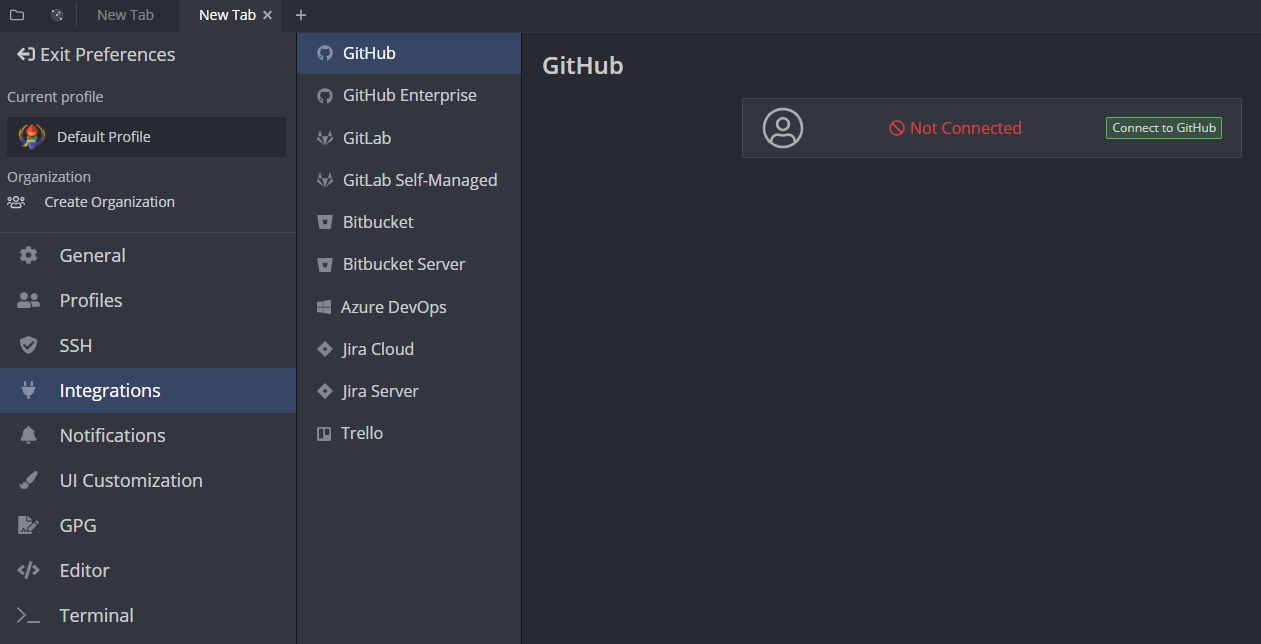Click the Notifications bell icon
The image size is (1261, 644).
pyautogui.click(x=29, y=435)
